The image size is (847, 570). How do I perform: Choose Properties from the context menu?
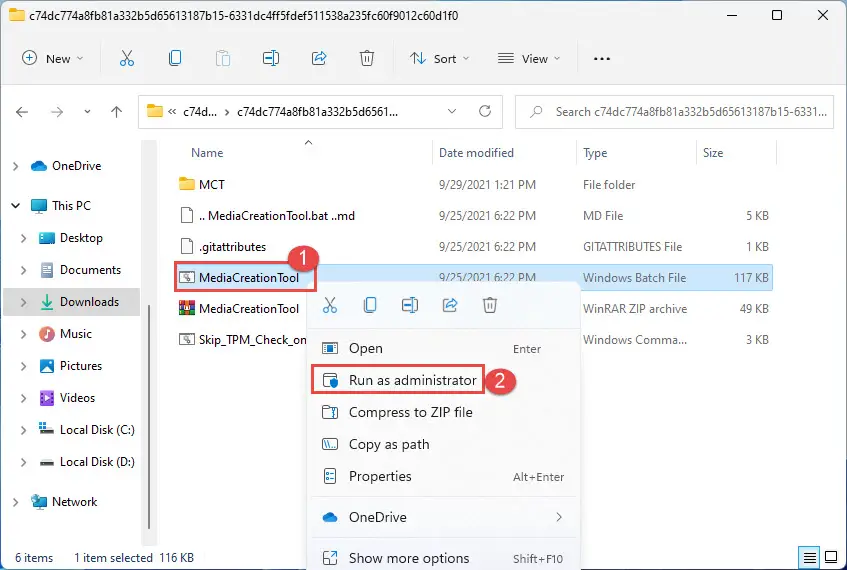pos(443,477)
